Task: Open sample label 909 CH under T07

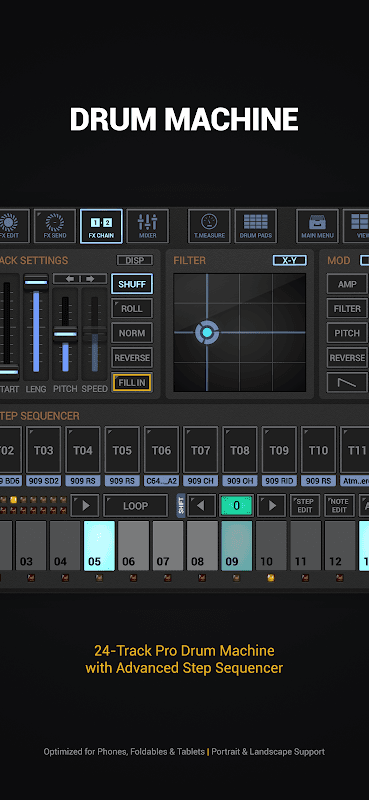Action: click(201, 481)
